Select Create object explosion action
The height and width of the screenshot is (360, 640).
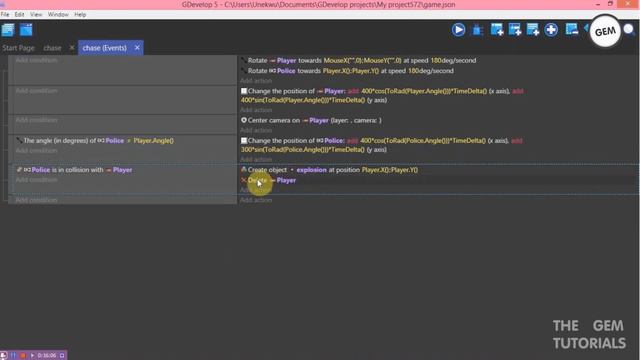coord(329,170)
